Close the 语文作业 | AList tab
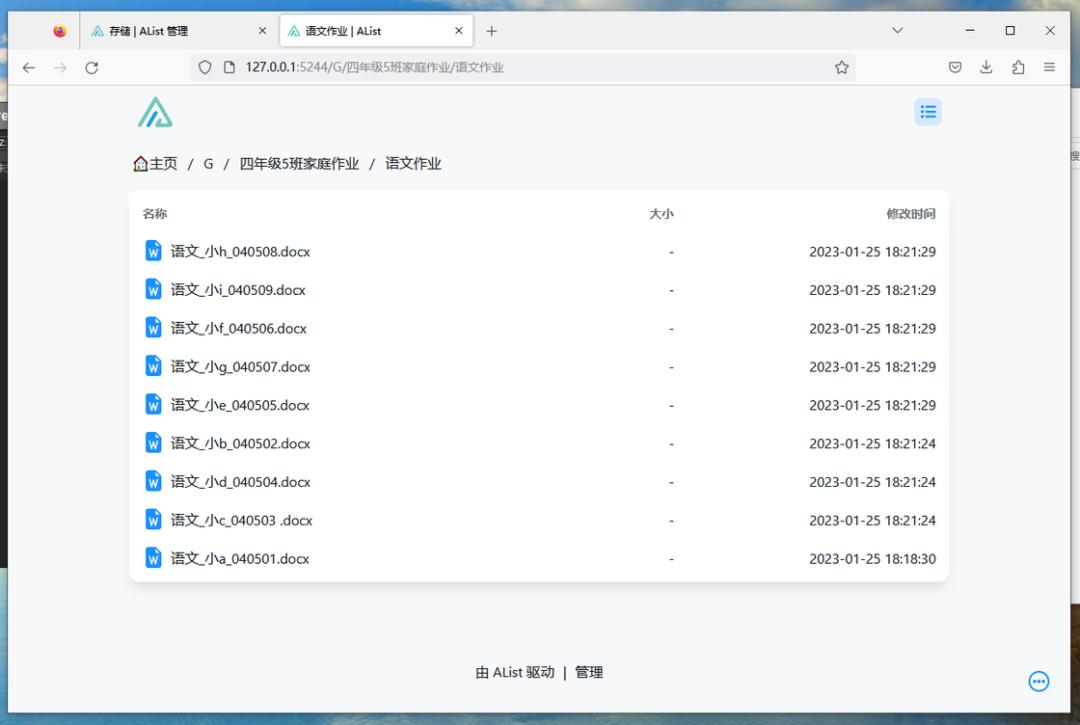Image resolution: width=1080 pixels, height=725 pixels. click(459, 31)
